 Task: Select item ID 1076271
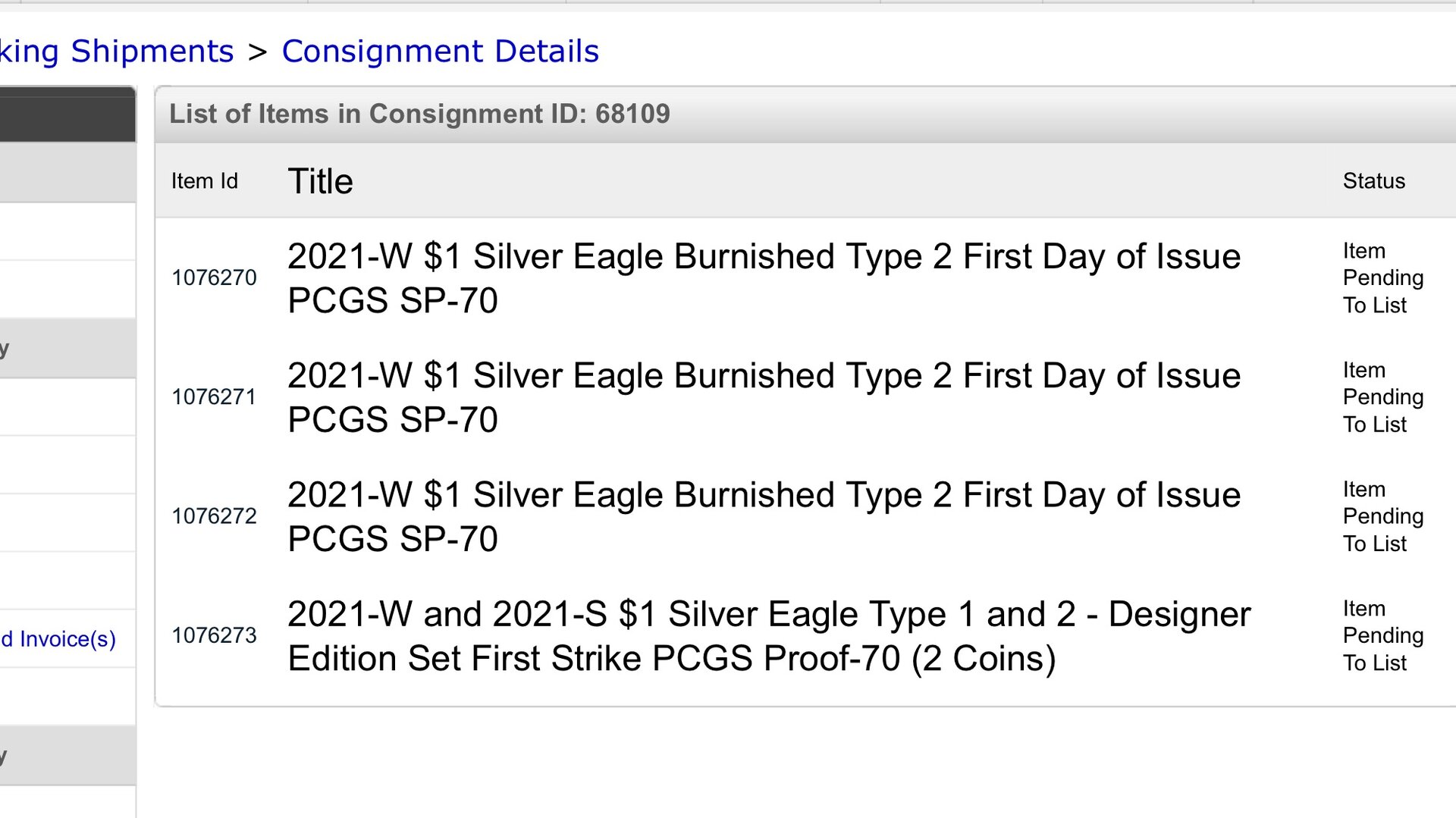tap(214, 396)
